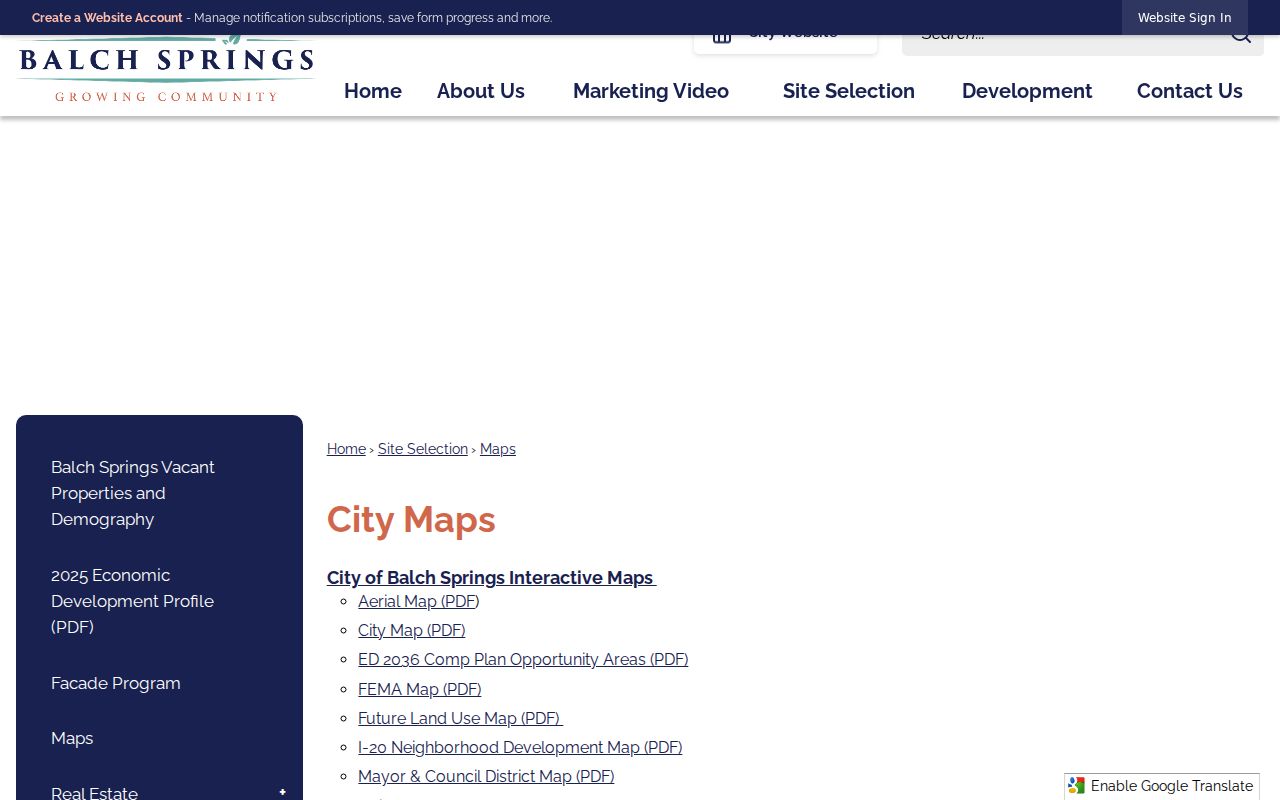Open the City Map (PDF) link
1280x800 pixels.
click(x=412, y=630)
